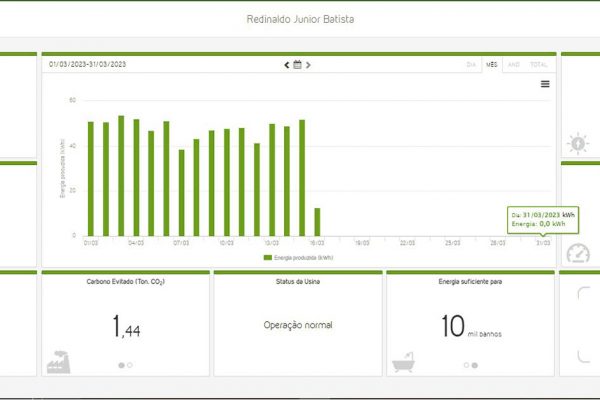Viewport: 600px width, 400px height.
Task: Click the factory icon in Carbono Evitado
Action: [58, 362]
